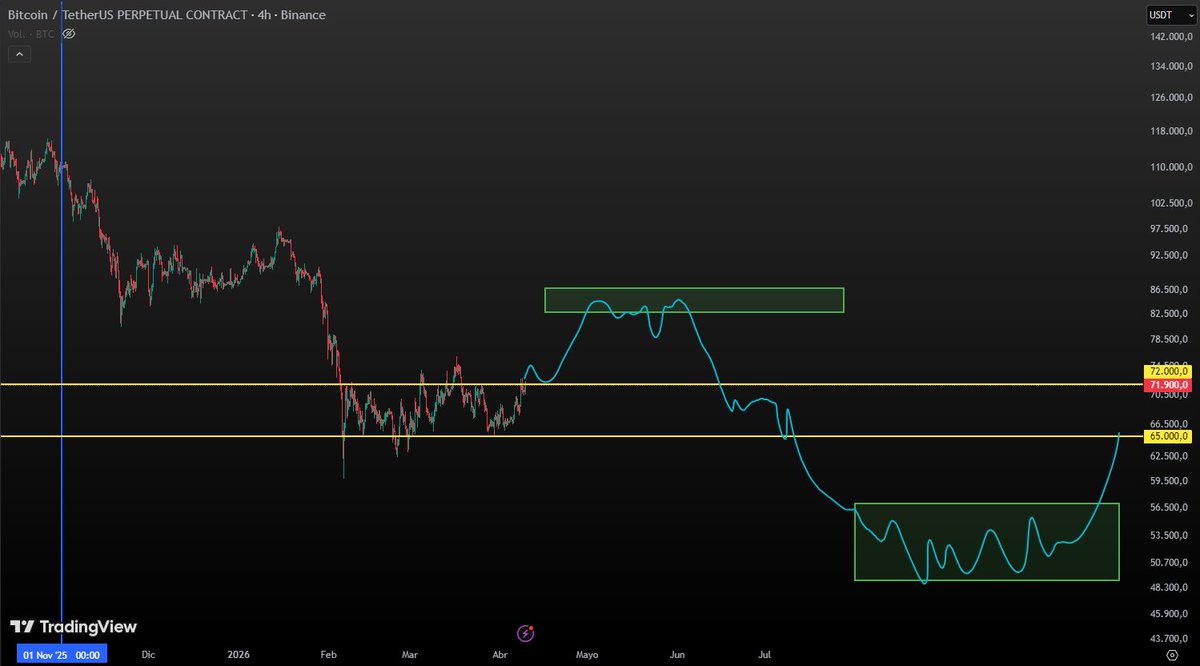
Task: Click the 86.500,0 price axis value
Action: coord(1171,290)
